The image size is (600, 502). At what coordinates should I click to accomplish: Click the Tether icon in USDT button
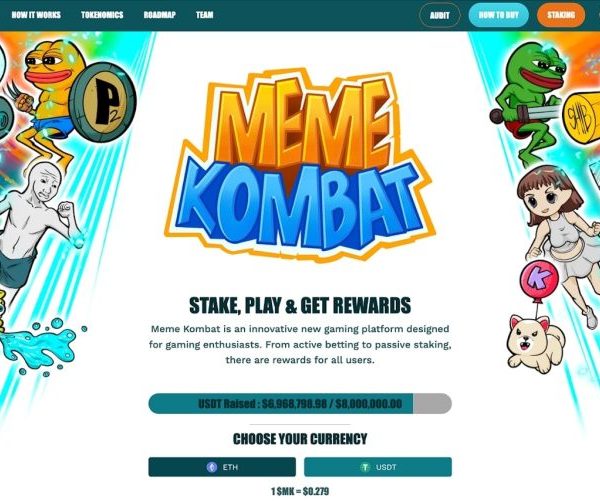coord(365,467)
